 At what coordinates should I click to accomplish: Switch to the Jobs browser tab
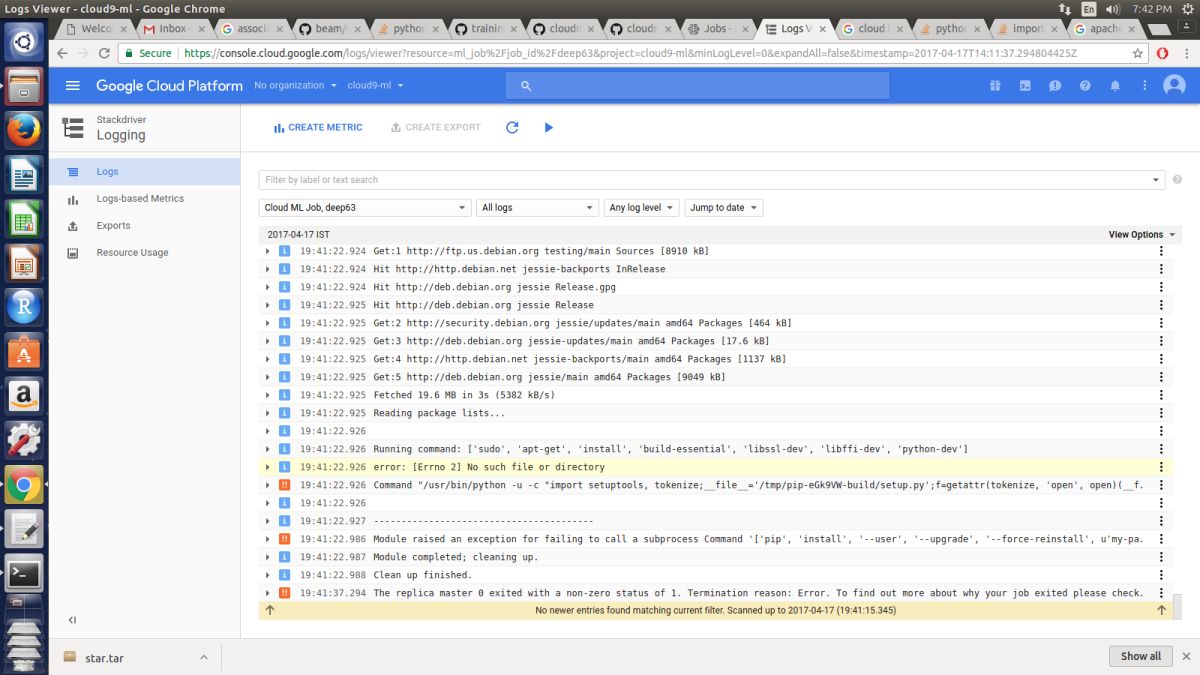click(x=715, y=29)
